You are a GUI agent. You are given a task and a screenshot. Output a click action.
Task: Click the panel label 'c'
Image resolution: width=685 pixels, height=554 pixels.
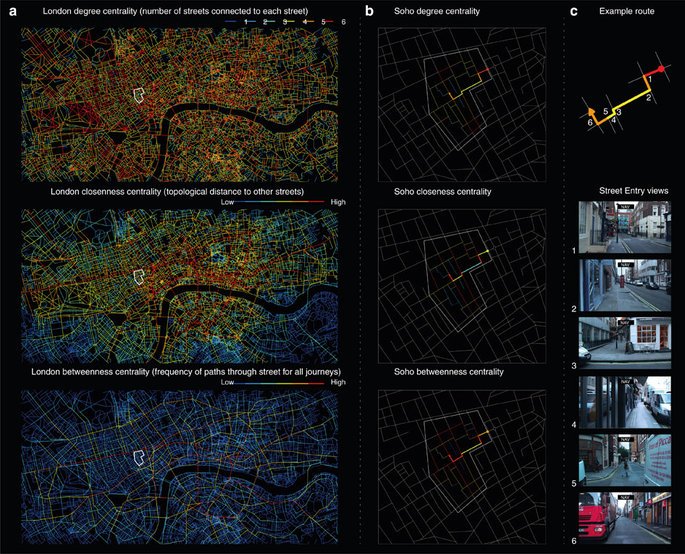pyautogui.click(x=574, y=12)
